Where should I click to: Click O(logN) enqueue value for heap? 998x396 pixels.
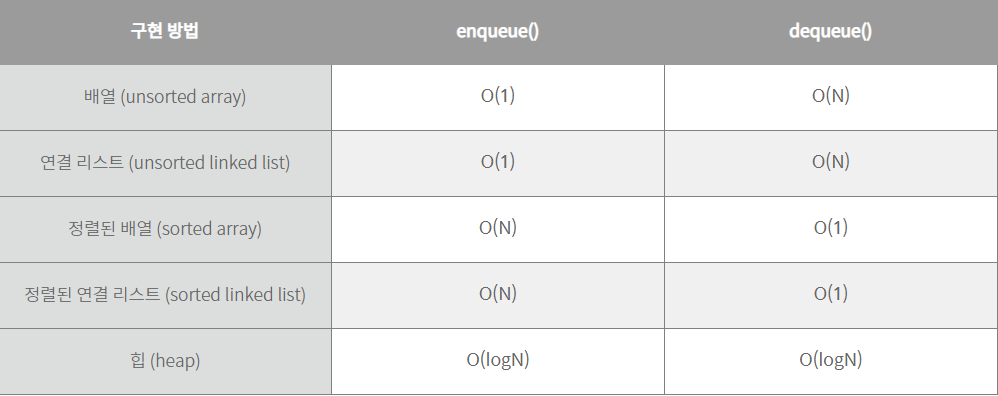[x=498, y=360]
